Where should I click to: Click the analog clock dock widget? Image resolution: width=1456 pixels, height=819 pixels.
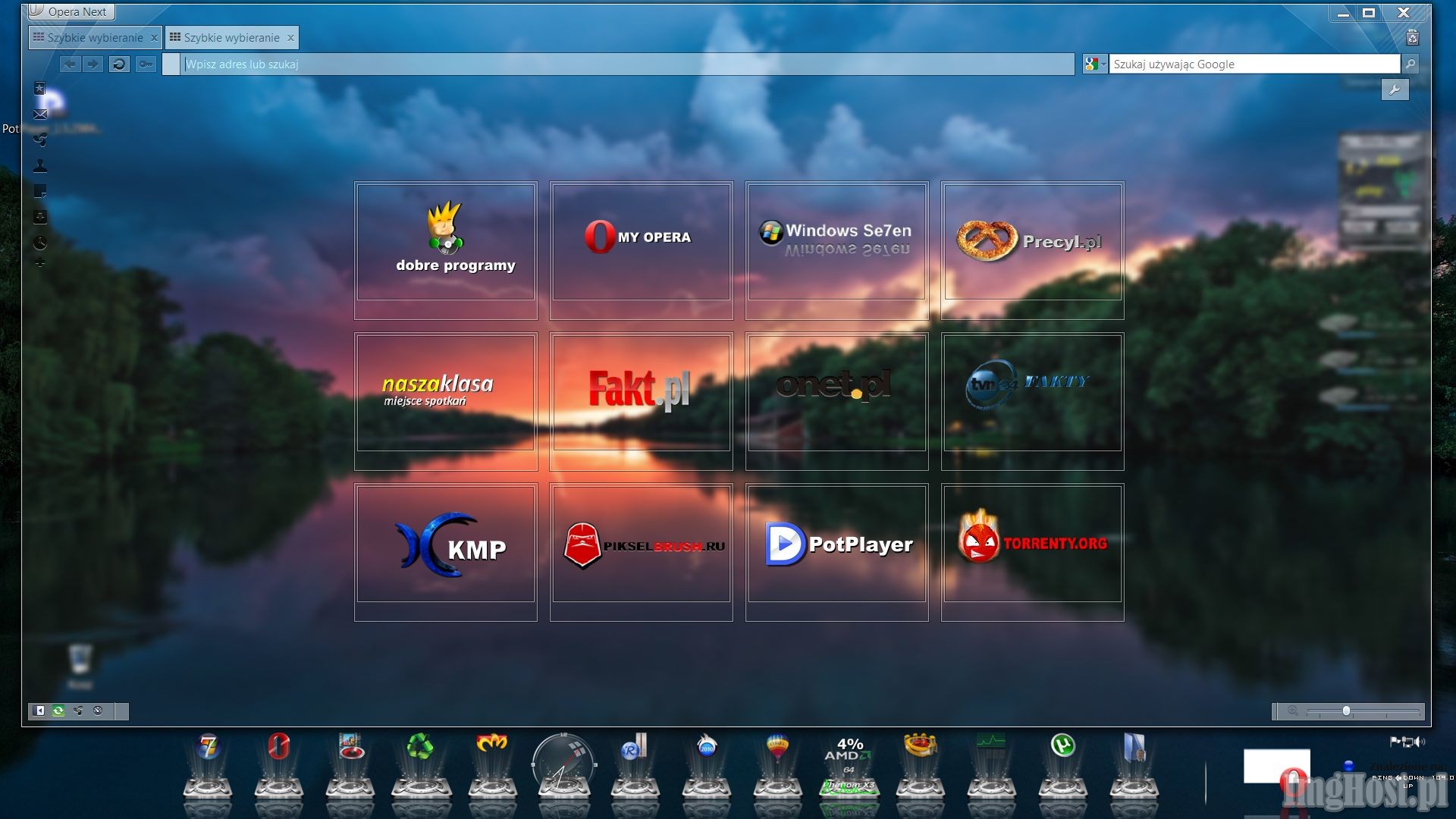coord(563,764)
